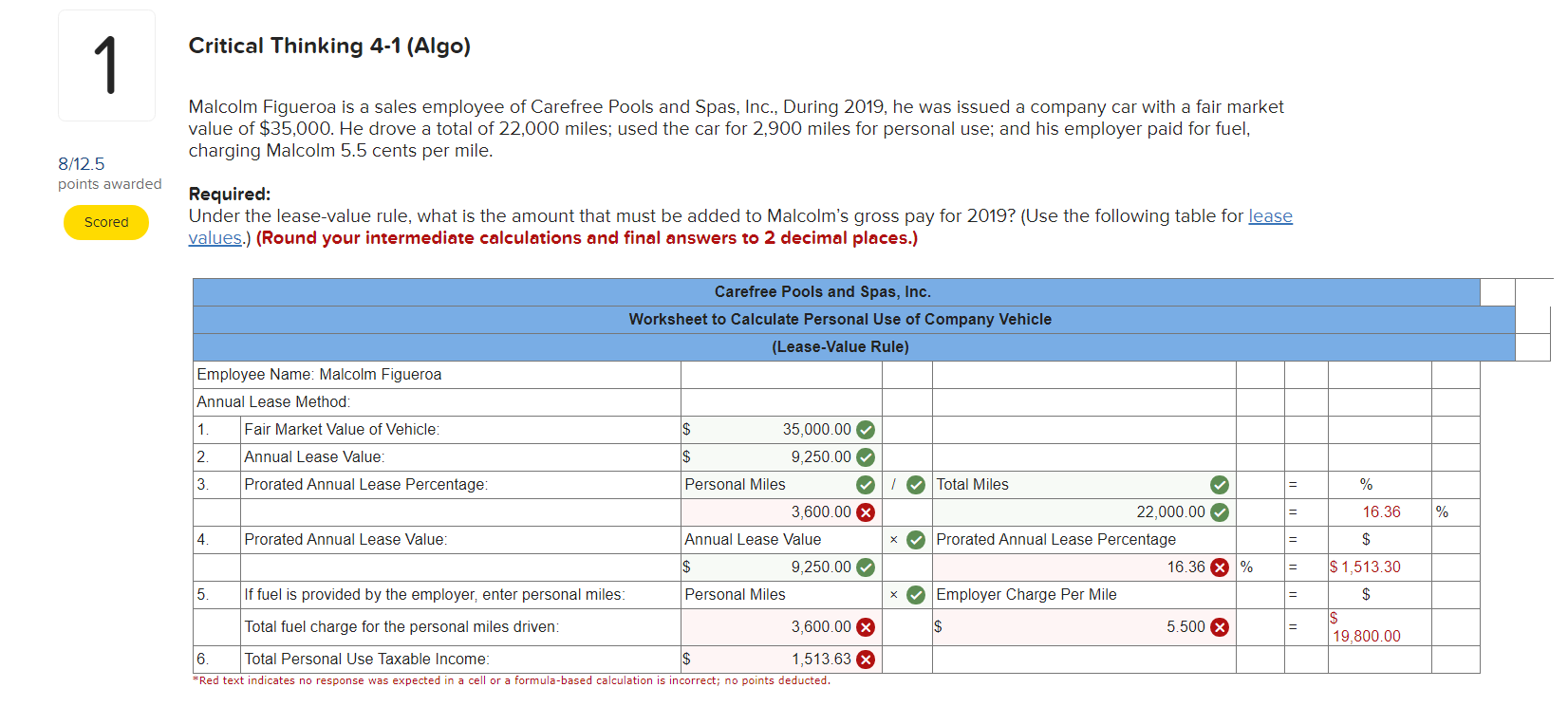
Task: Click green check beside 22,000.00 total miles
Action: click(1220, 512)
